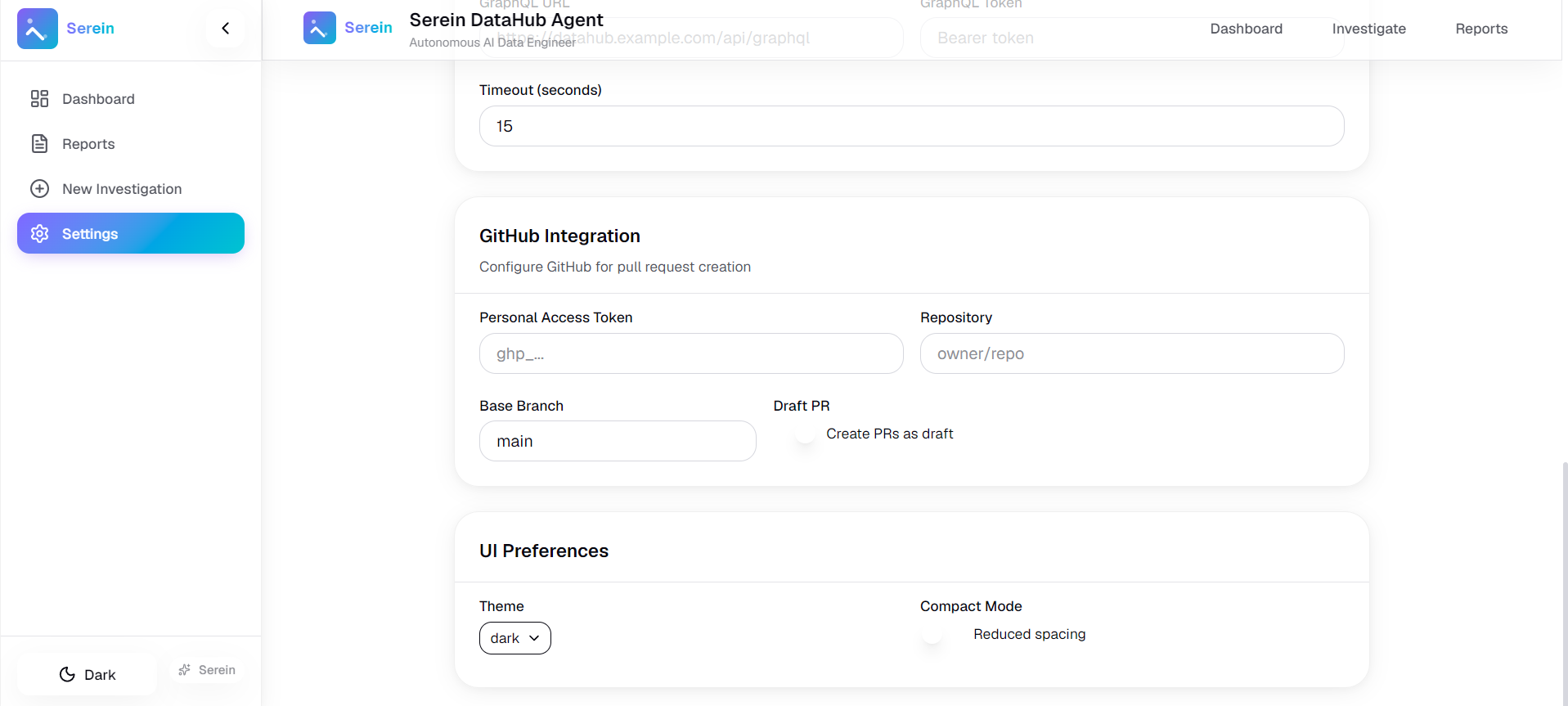Click the Repository owner/repo input field
Screen dimensions: 1568x706
1132,353
